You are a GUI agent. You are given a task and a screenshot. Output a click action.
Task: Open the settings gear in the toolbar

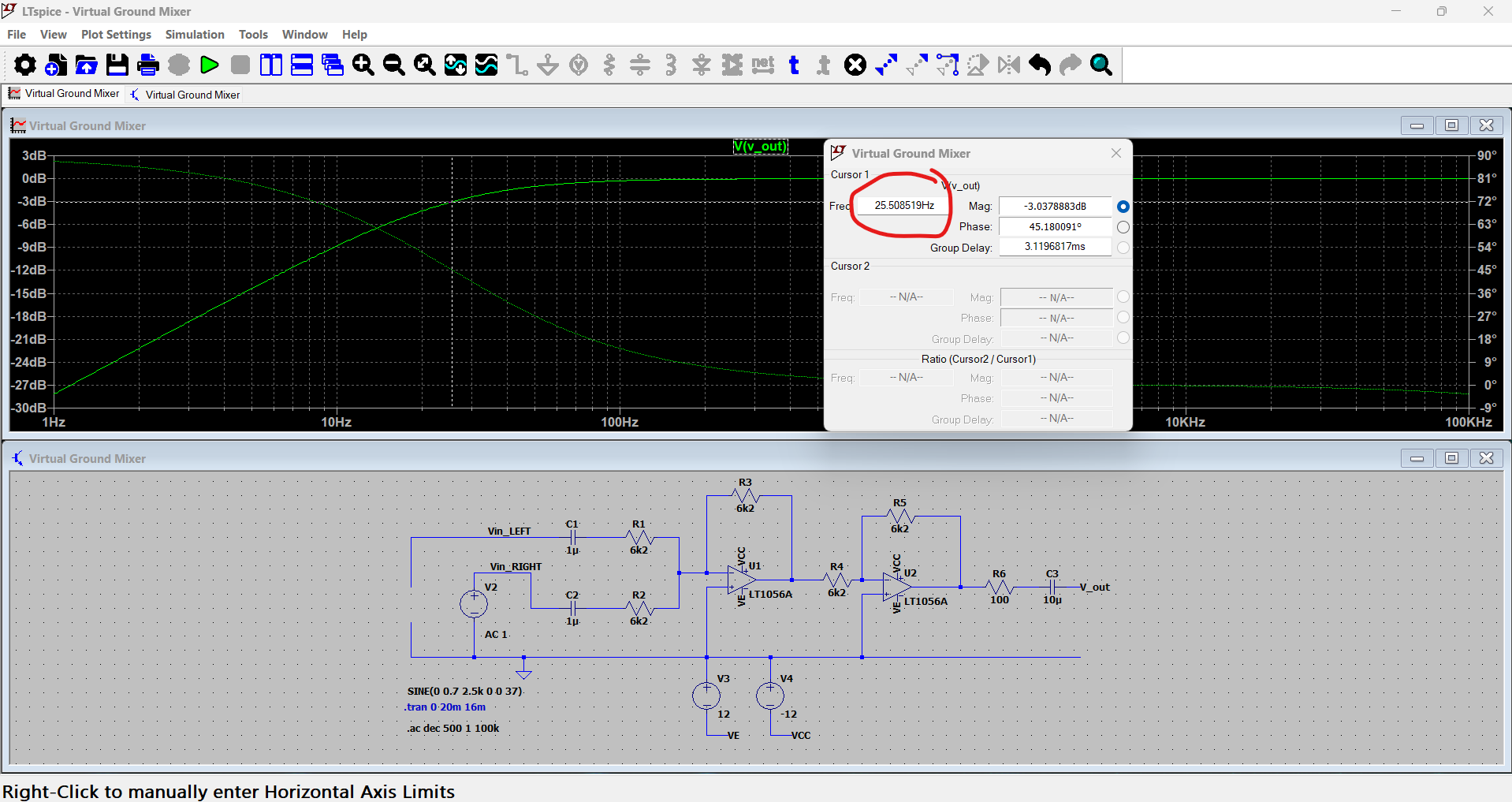coord(25,65)
